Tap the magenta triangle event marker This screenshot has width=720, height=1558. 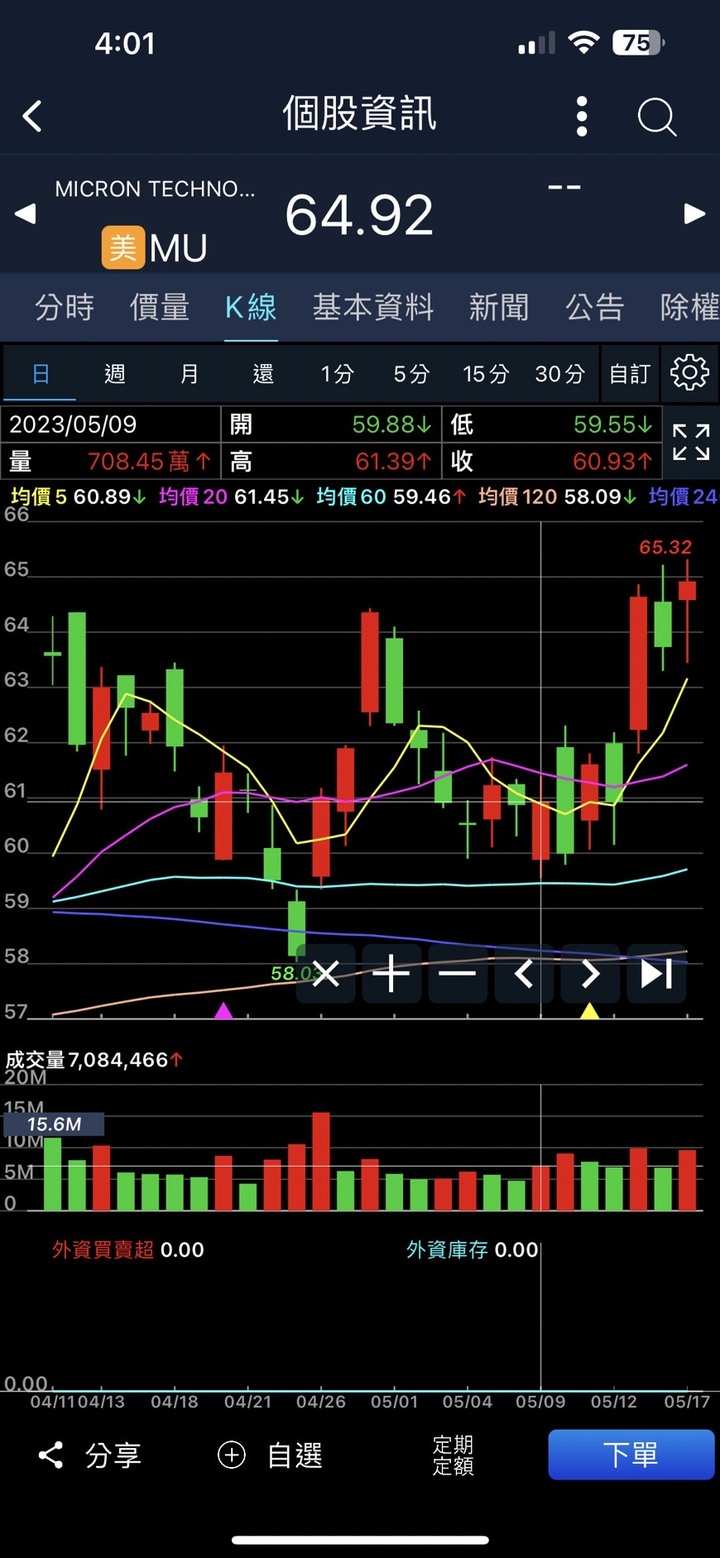[x=223, y=1011]
